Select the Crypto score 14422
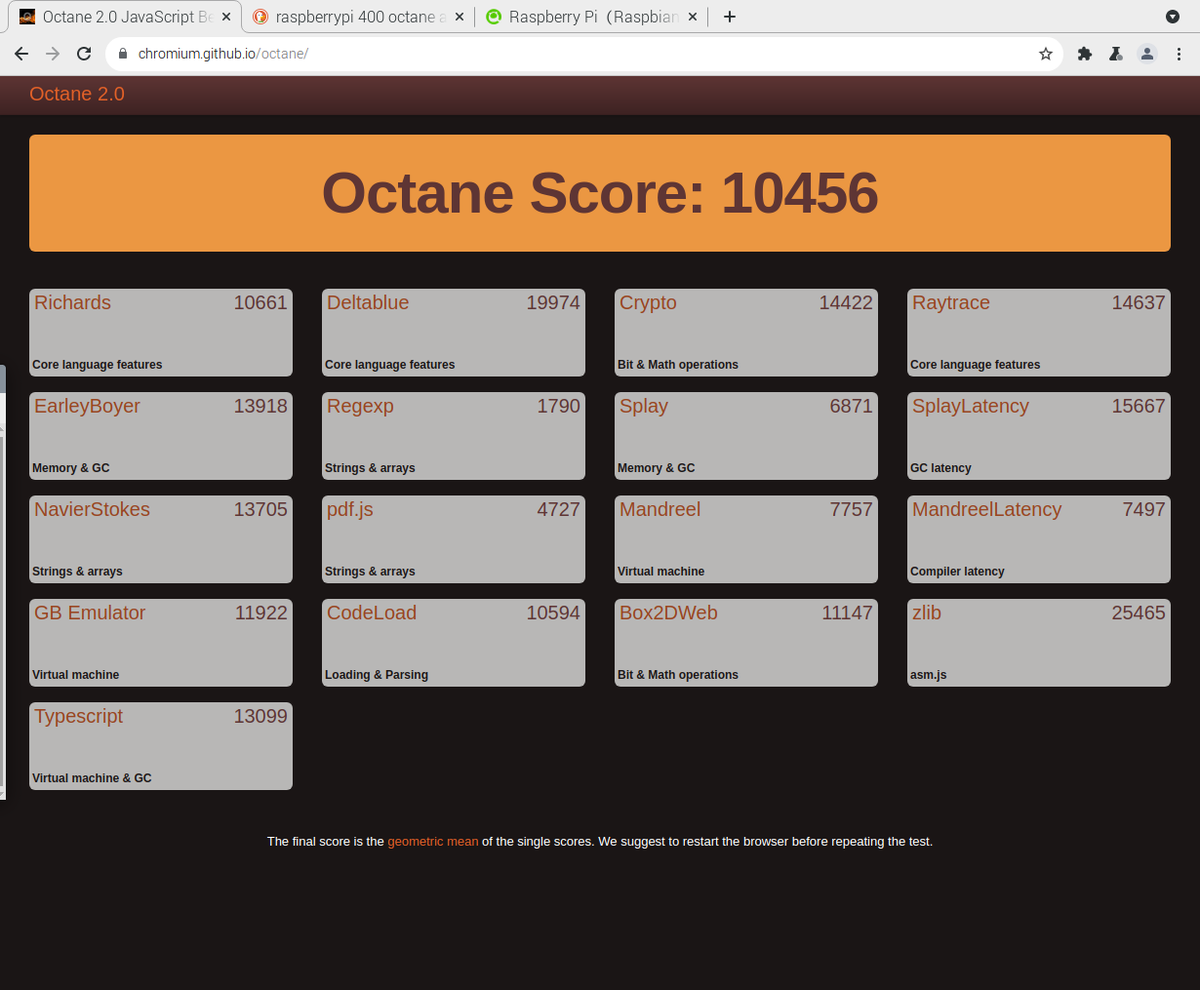 coord(846,303)
